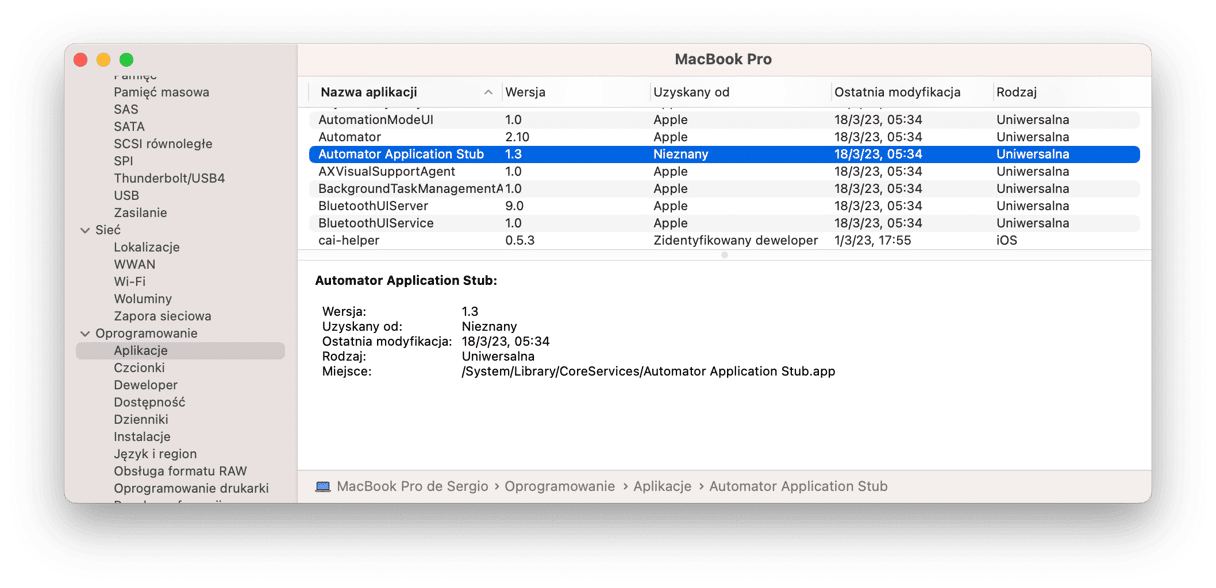Select Zapora sieciowa in sidebar
The height and width of the screenshot is (588, 1216).
(x=162, y=316)
